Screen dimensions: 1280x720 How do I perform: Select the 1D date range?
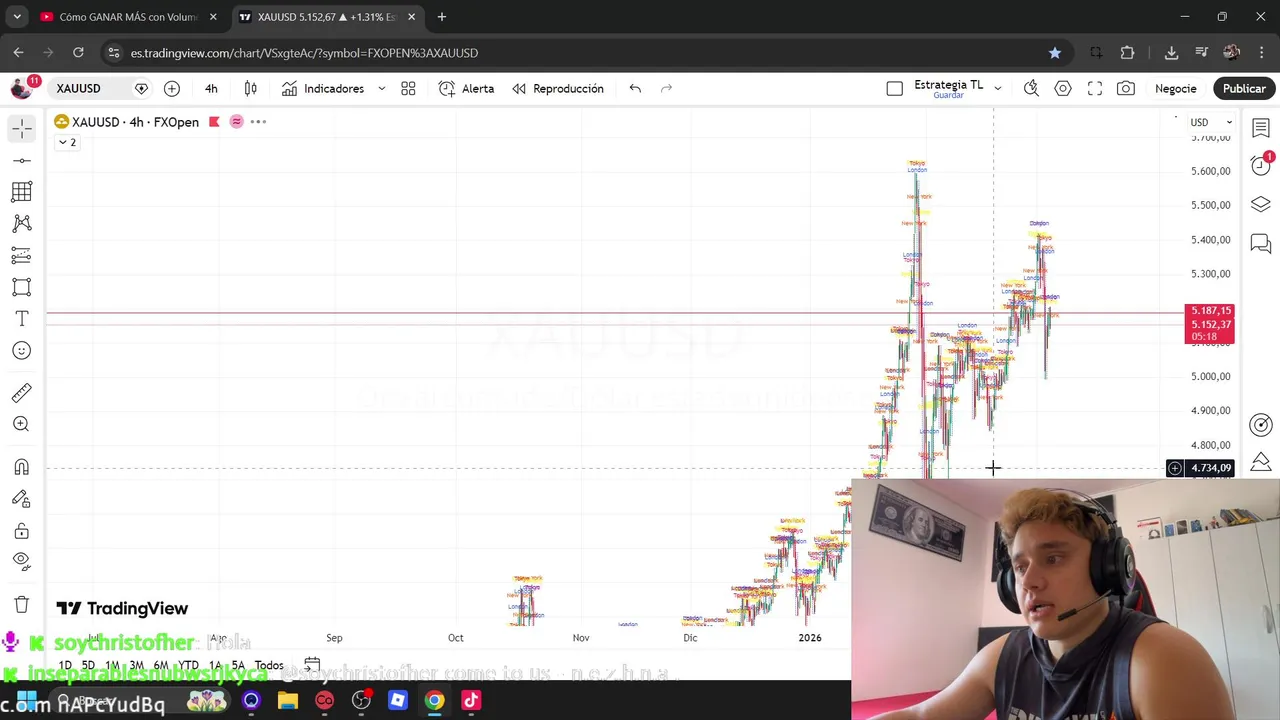tap(65, 665)
